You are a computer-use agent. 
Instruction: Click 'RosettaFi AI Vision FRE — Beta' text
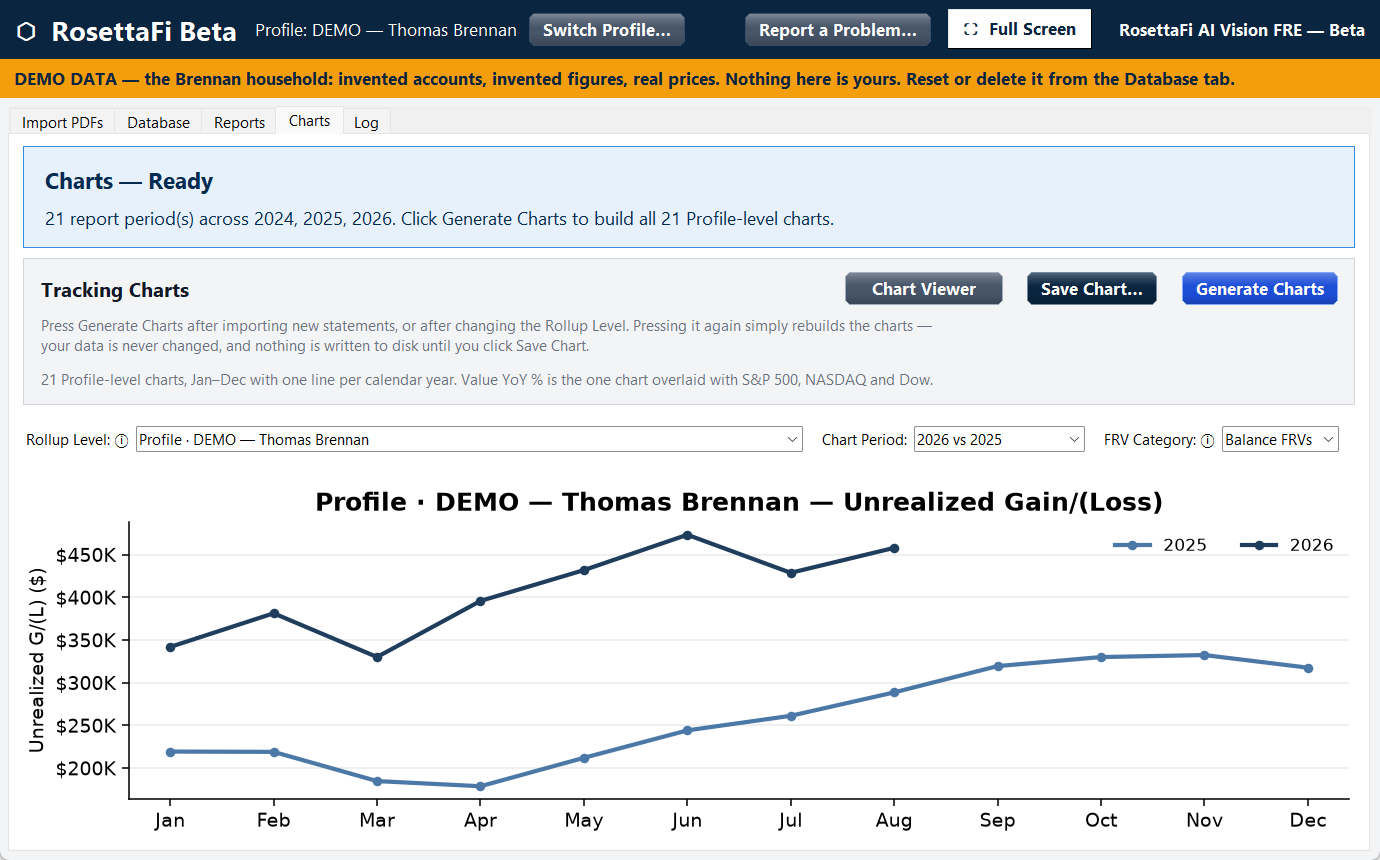pos(1242,30)
